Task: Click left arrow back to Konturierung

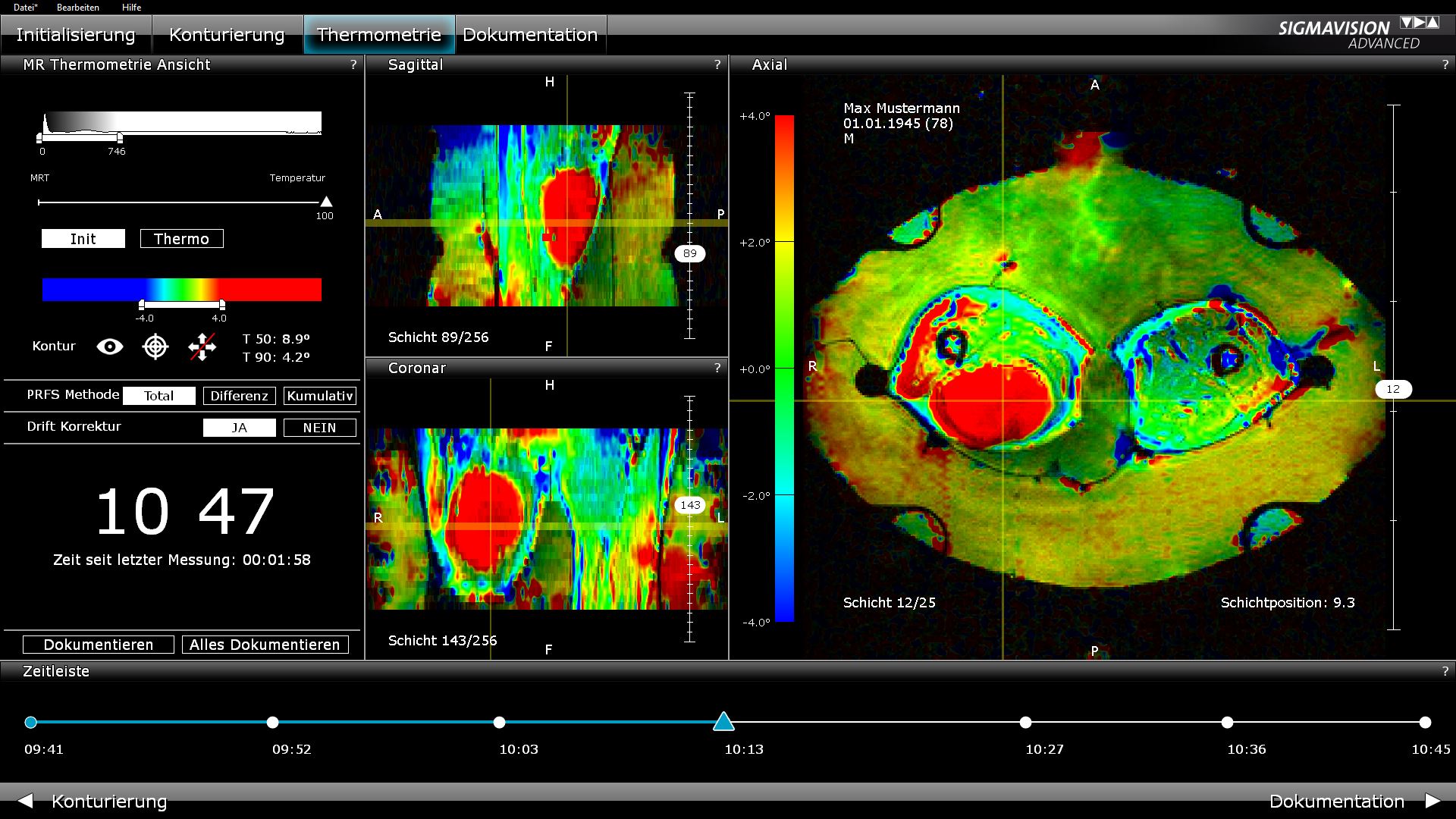Action: click(x=26, y=801)
